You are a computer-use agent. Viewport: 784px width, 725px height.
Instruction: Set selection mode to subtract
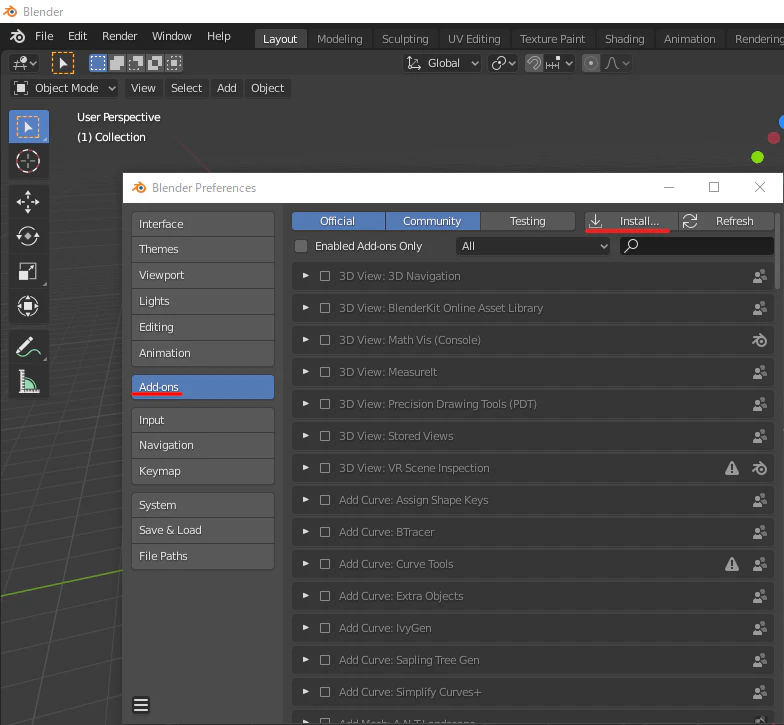pos(136,63)
